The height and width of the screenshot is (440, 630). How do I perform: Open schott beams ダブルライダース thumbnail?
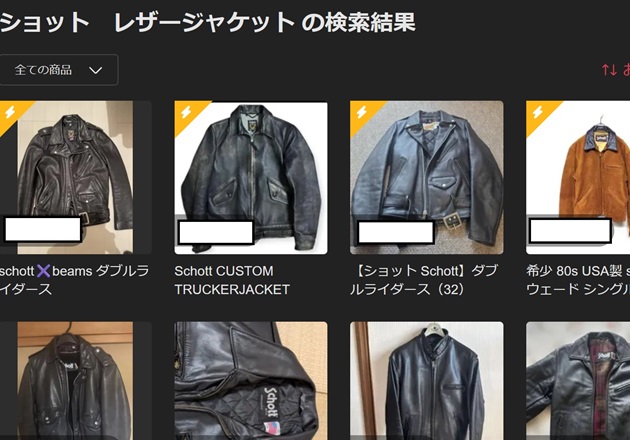coord(75,178)
